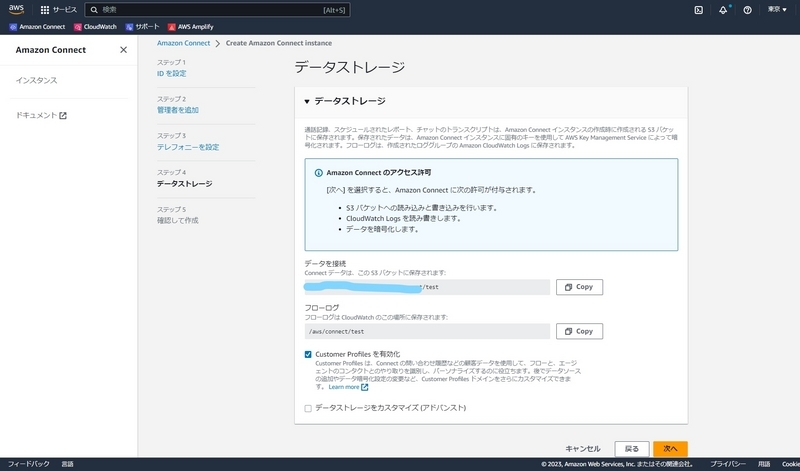Click the S3 bucket path field
The width and height of the screenshot is (800, 471).
click(427, 287)
